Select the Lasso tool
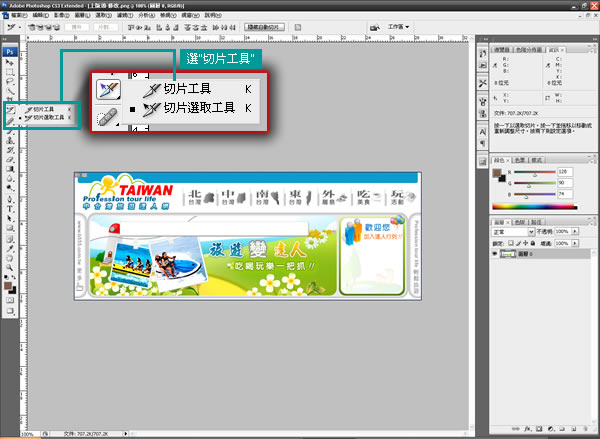Image resolution: width=600 pixels, height=439 pixels. (10, 82)
